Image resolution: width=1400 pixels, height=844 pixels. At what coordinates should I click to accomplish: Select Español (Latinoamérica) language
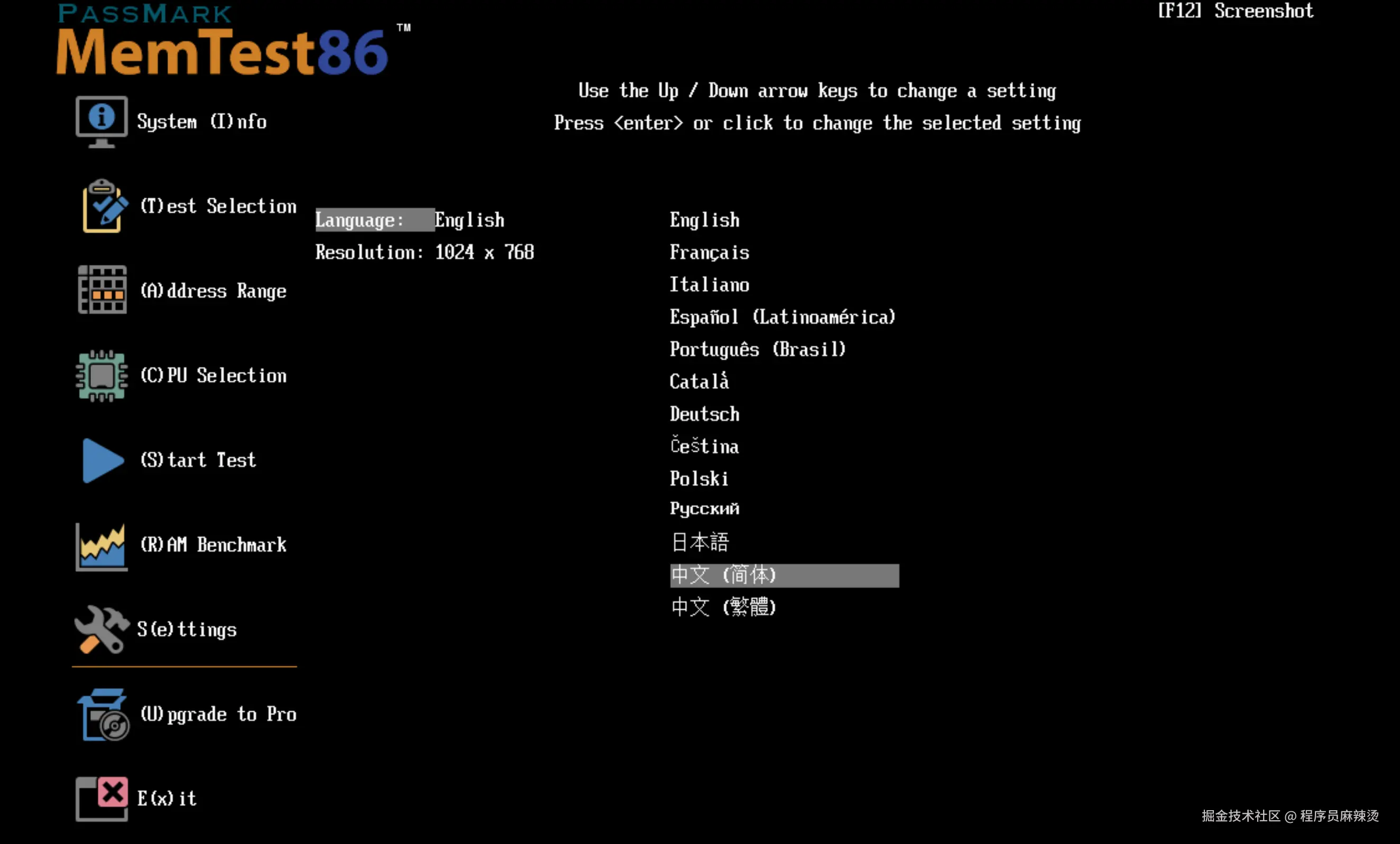782,317
